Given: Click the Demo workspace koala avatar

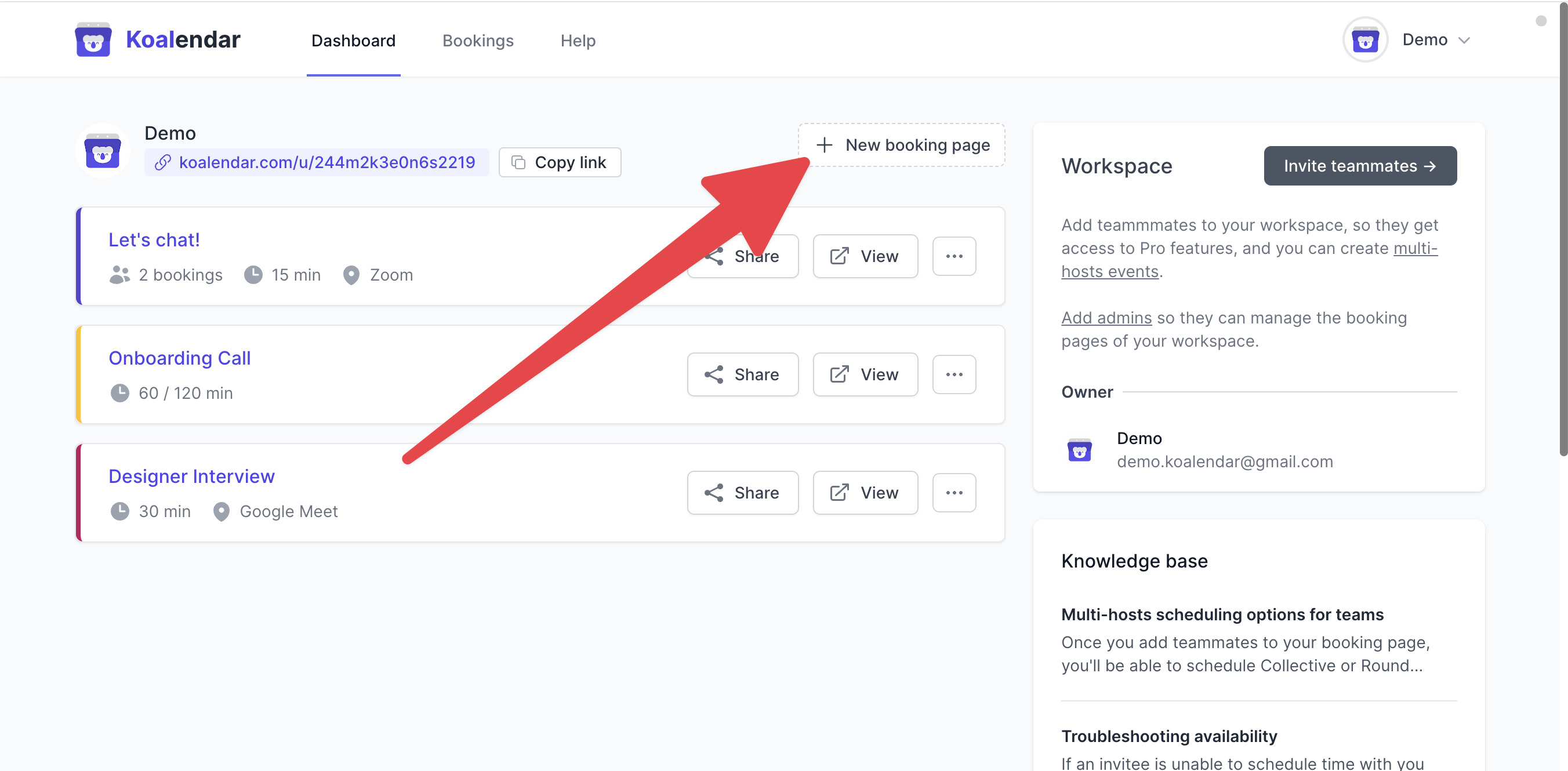Looking at the screenshot, I should 102,151.
